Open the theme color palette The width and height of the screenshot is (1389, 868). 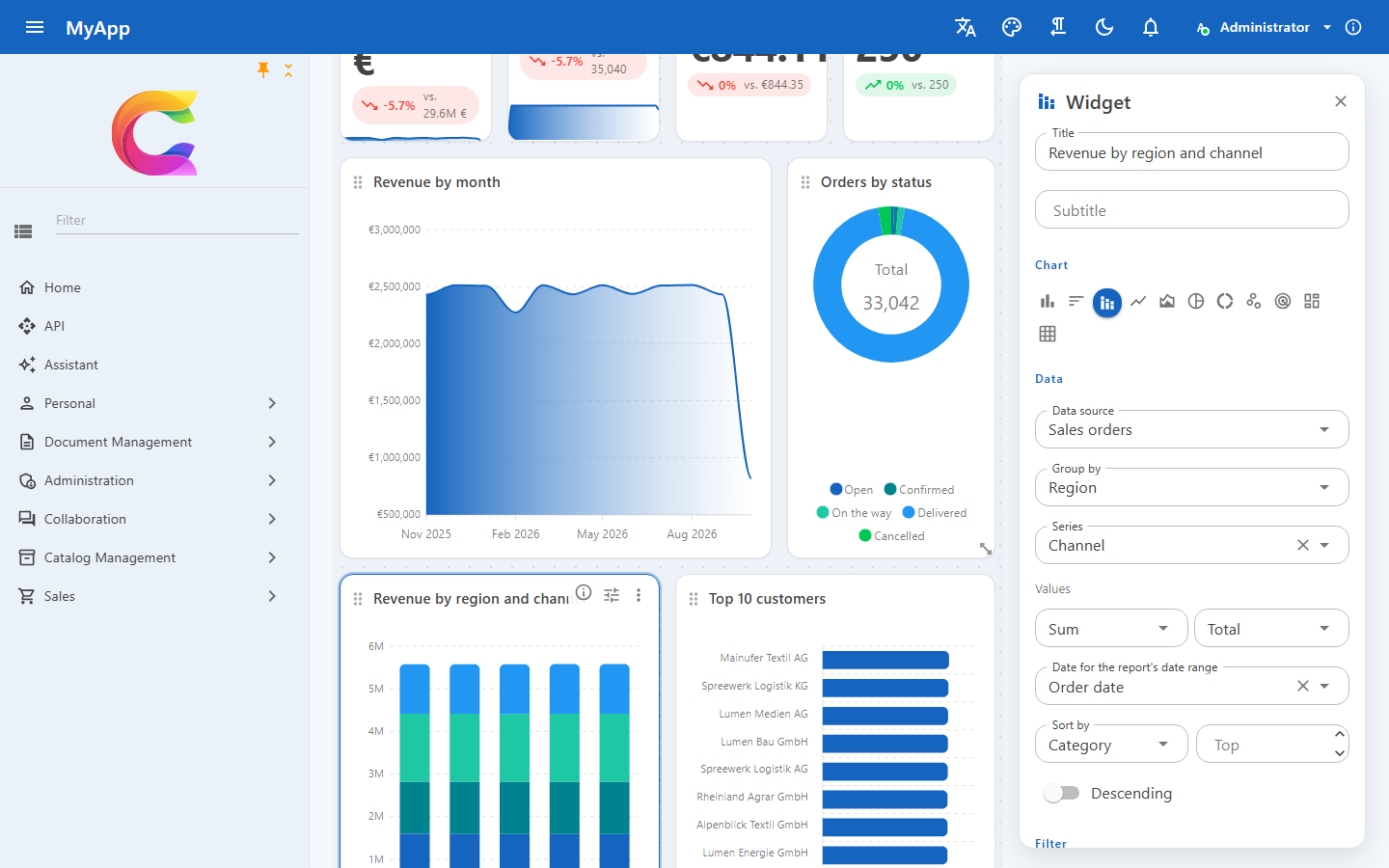(x=1012, y=27)
